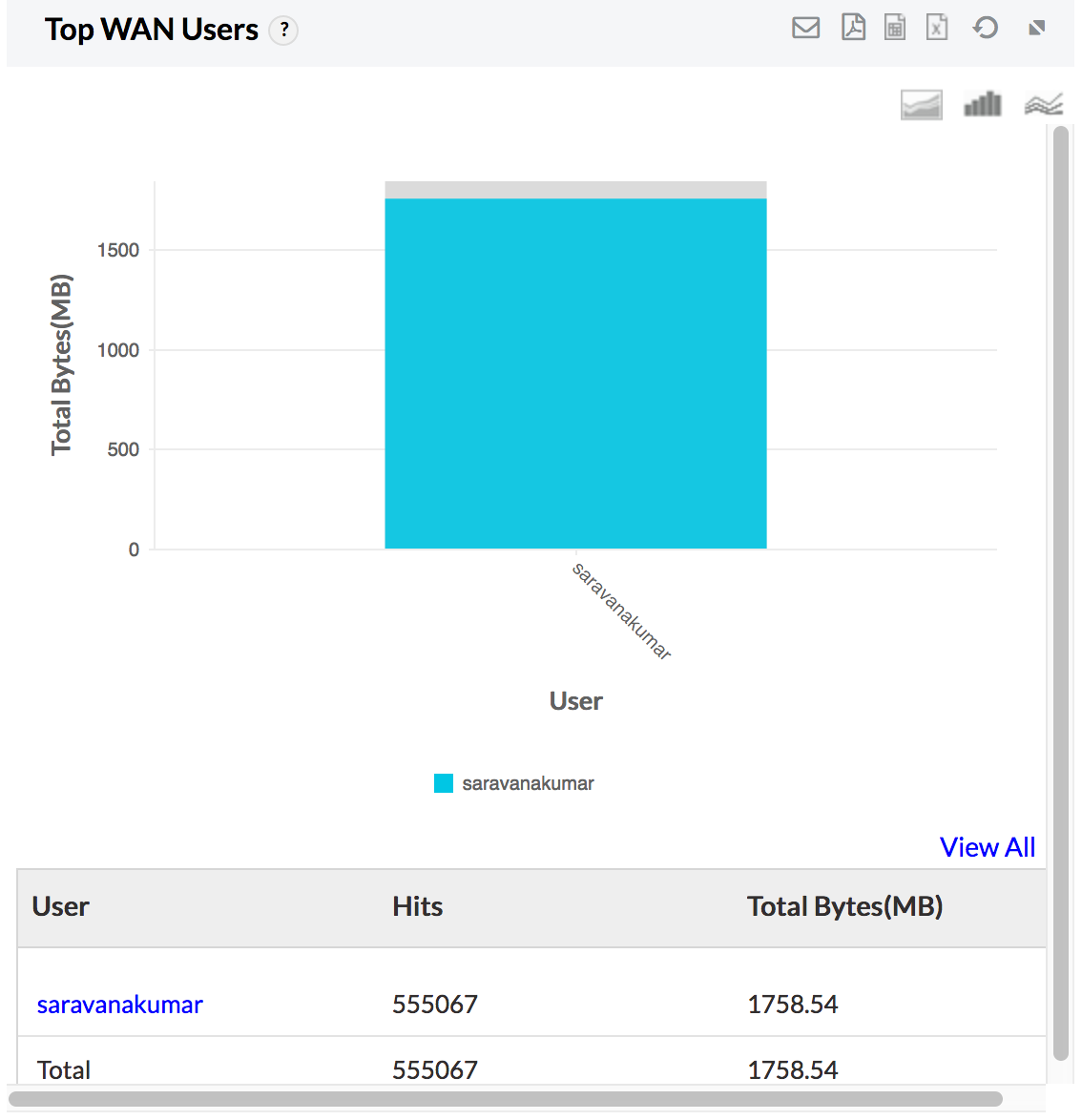Refresh the Top WAN Users widget
This screenshot has height=1120, width=1082.
coord(986,28)
